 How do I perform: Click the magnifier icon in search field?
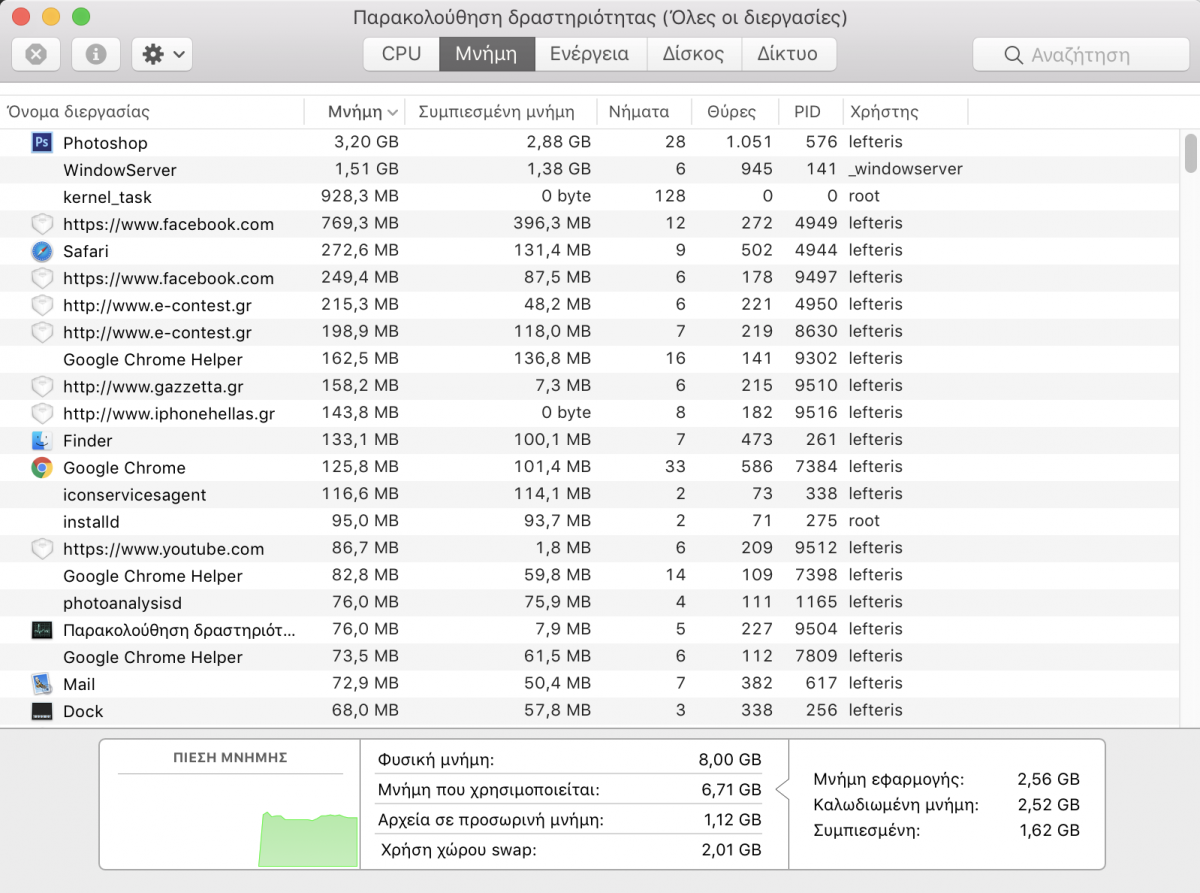pos(1013,55)
